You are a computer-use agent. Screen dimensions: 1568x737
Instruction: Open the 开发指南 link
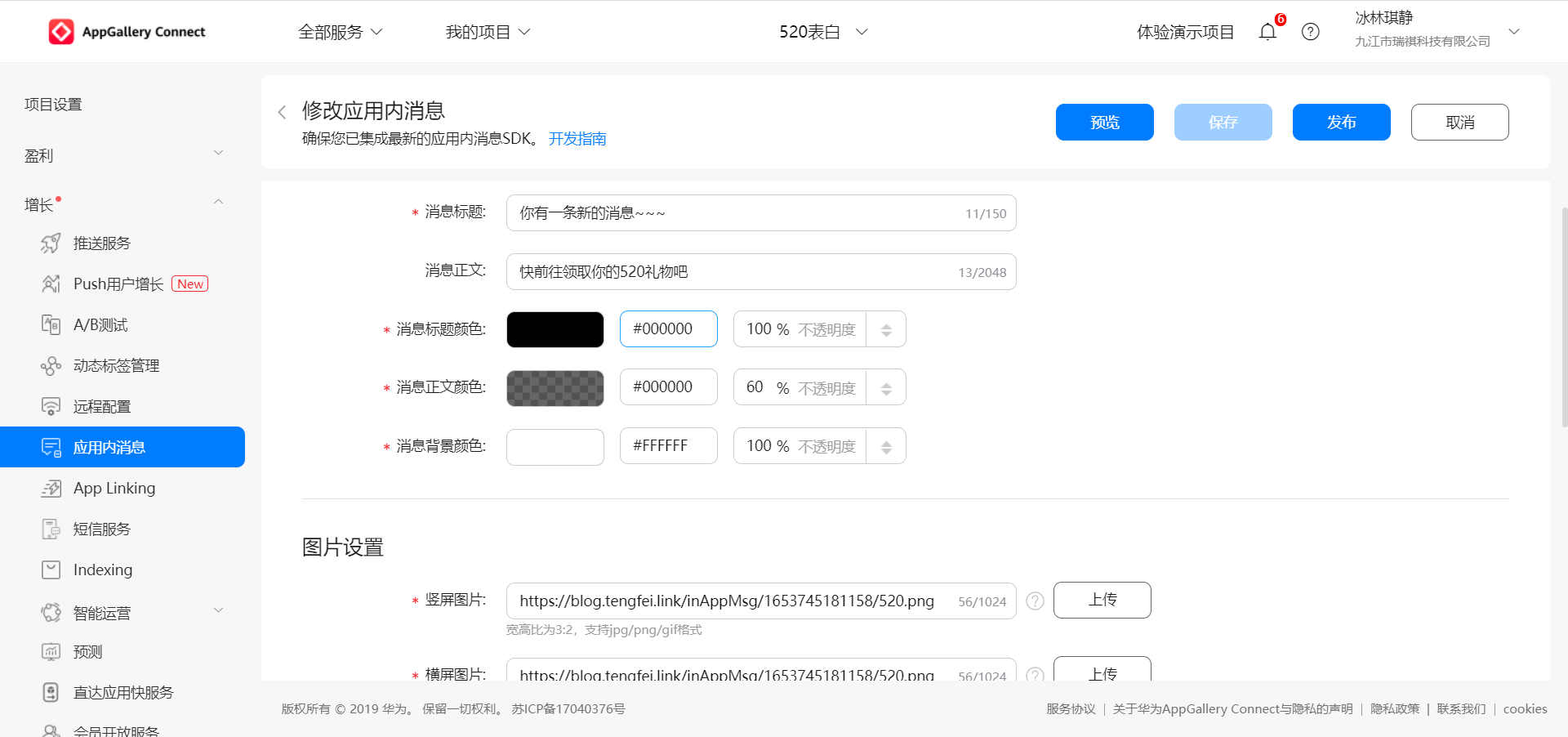click(577, 138)
